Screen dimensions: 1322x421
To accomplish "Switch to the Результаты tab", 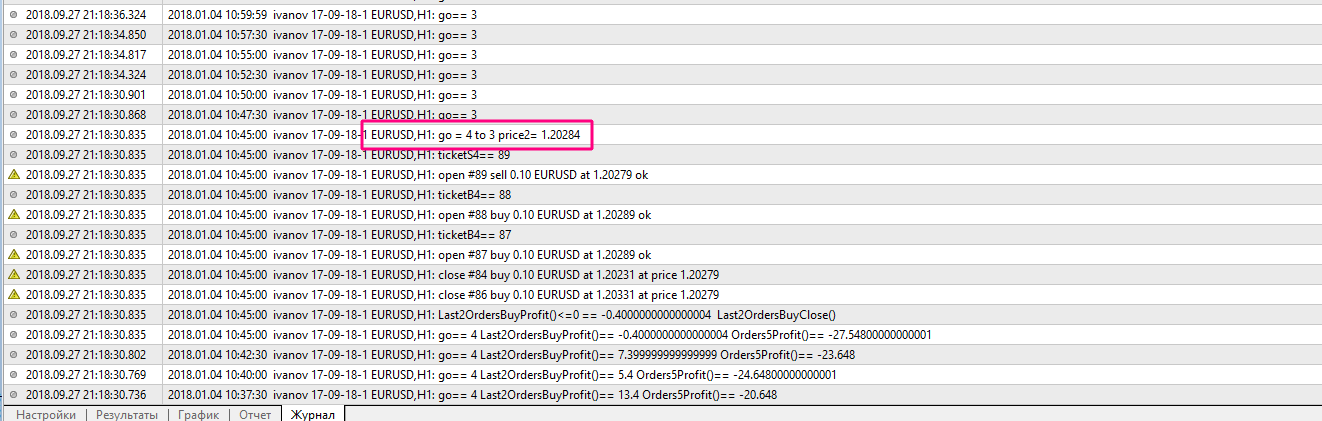I will click(x=127, y=414).
